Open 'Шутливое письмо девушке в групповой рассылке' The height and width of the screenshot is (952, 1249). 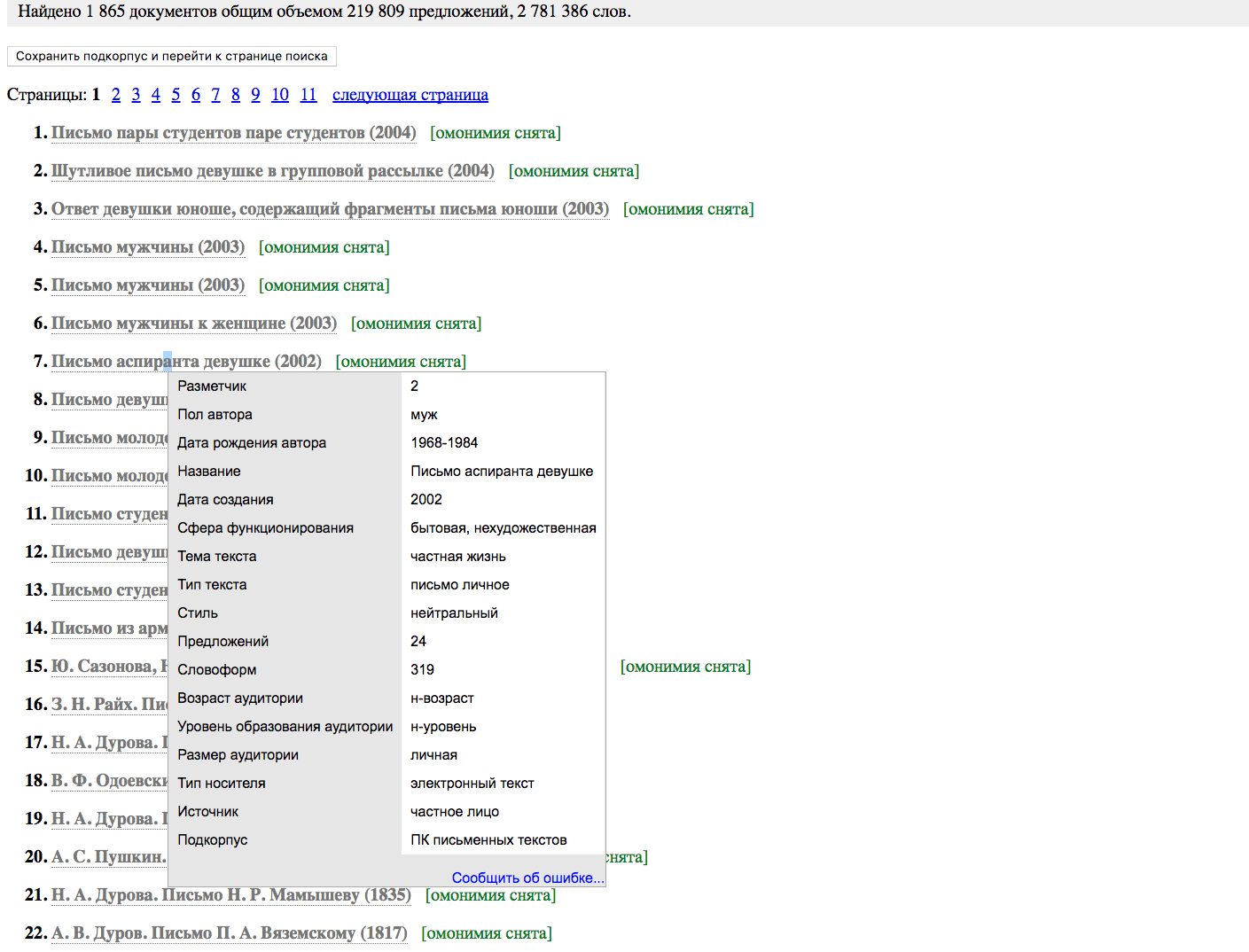272,171
